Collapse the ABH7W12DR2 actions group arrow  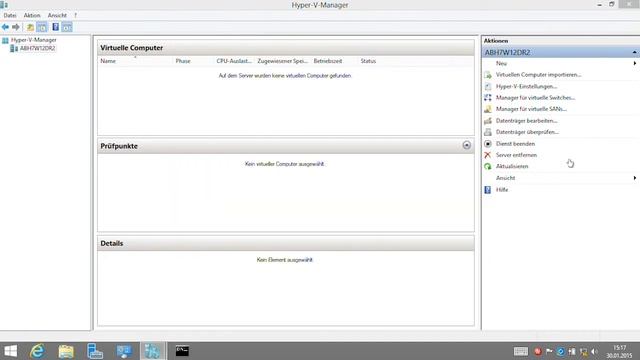pyautogui.click(x=634, y=52)
